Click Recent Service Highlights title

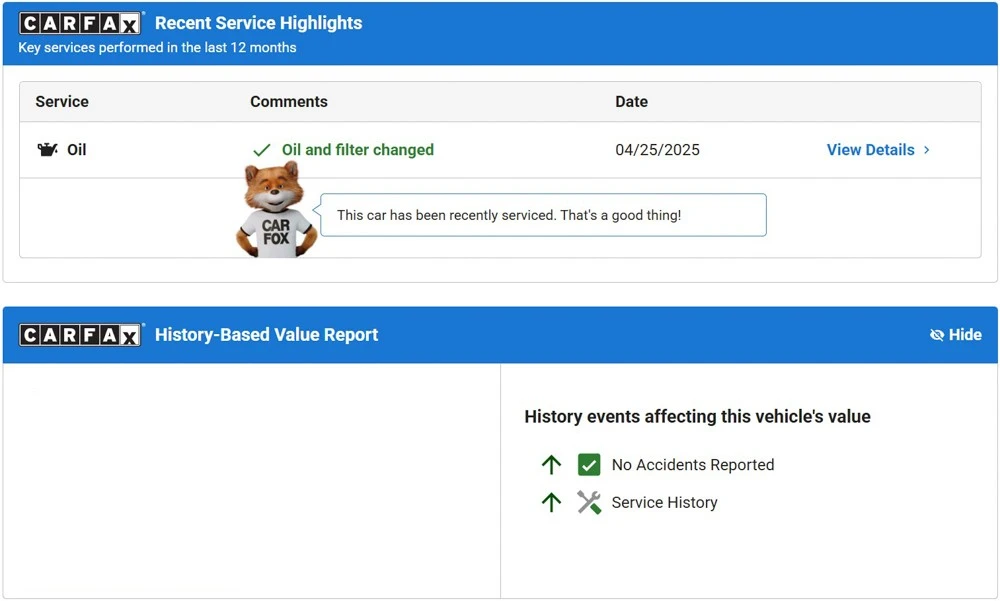[258, 23]
